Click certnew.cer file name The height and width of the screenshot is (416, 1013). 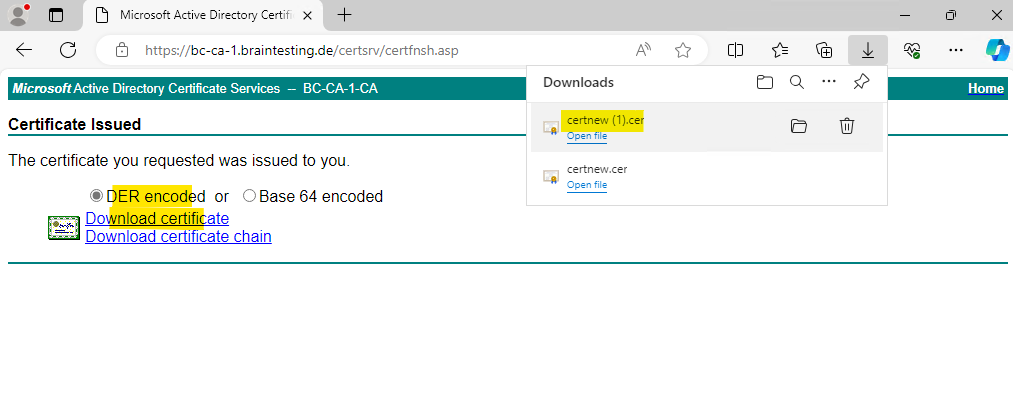[597, 169]
